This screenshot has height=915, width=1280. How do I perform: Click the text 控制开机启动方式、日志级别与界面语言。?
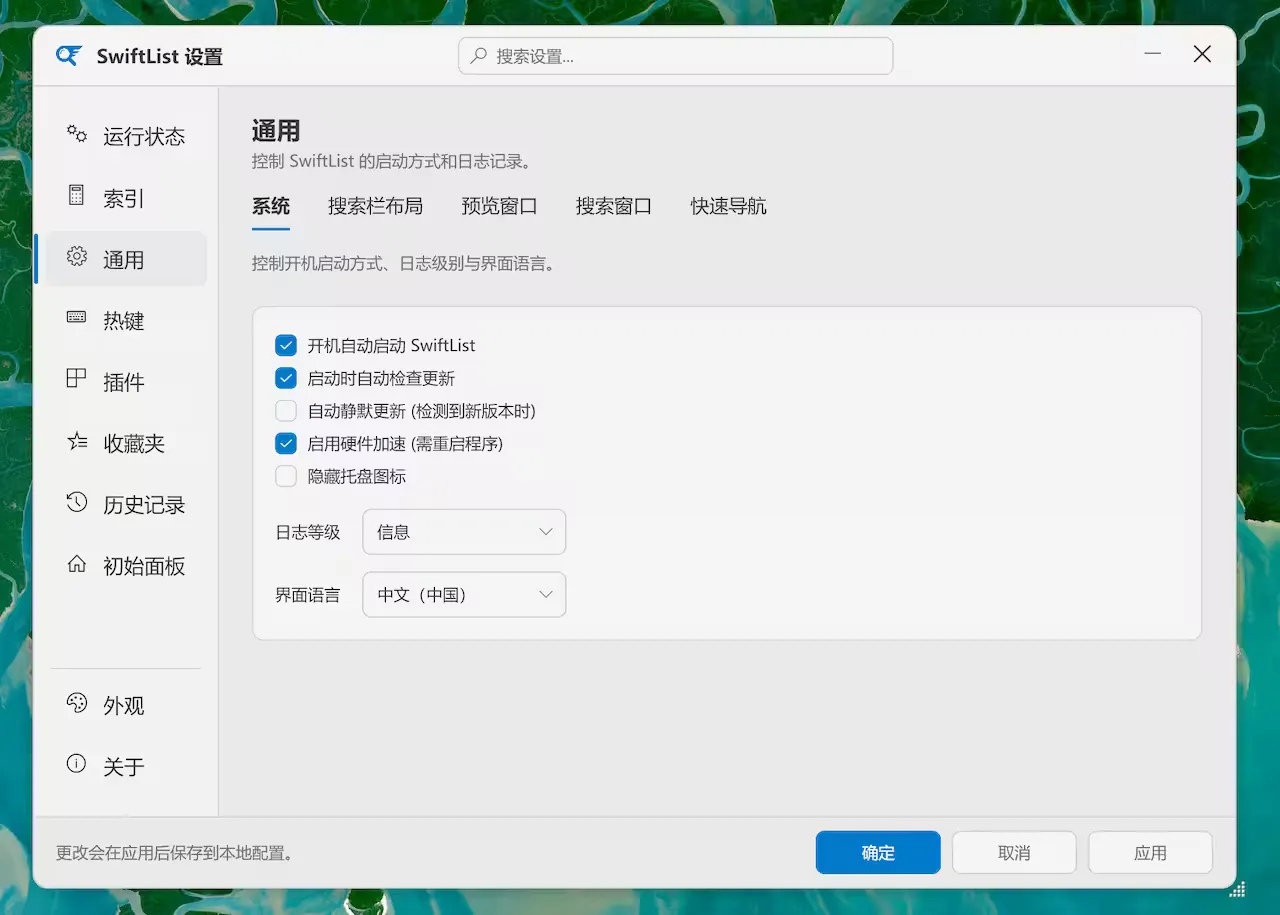[x=403, y=264]
